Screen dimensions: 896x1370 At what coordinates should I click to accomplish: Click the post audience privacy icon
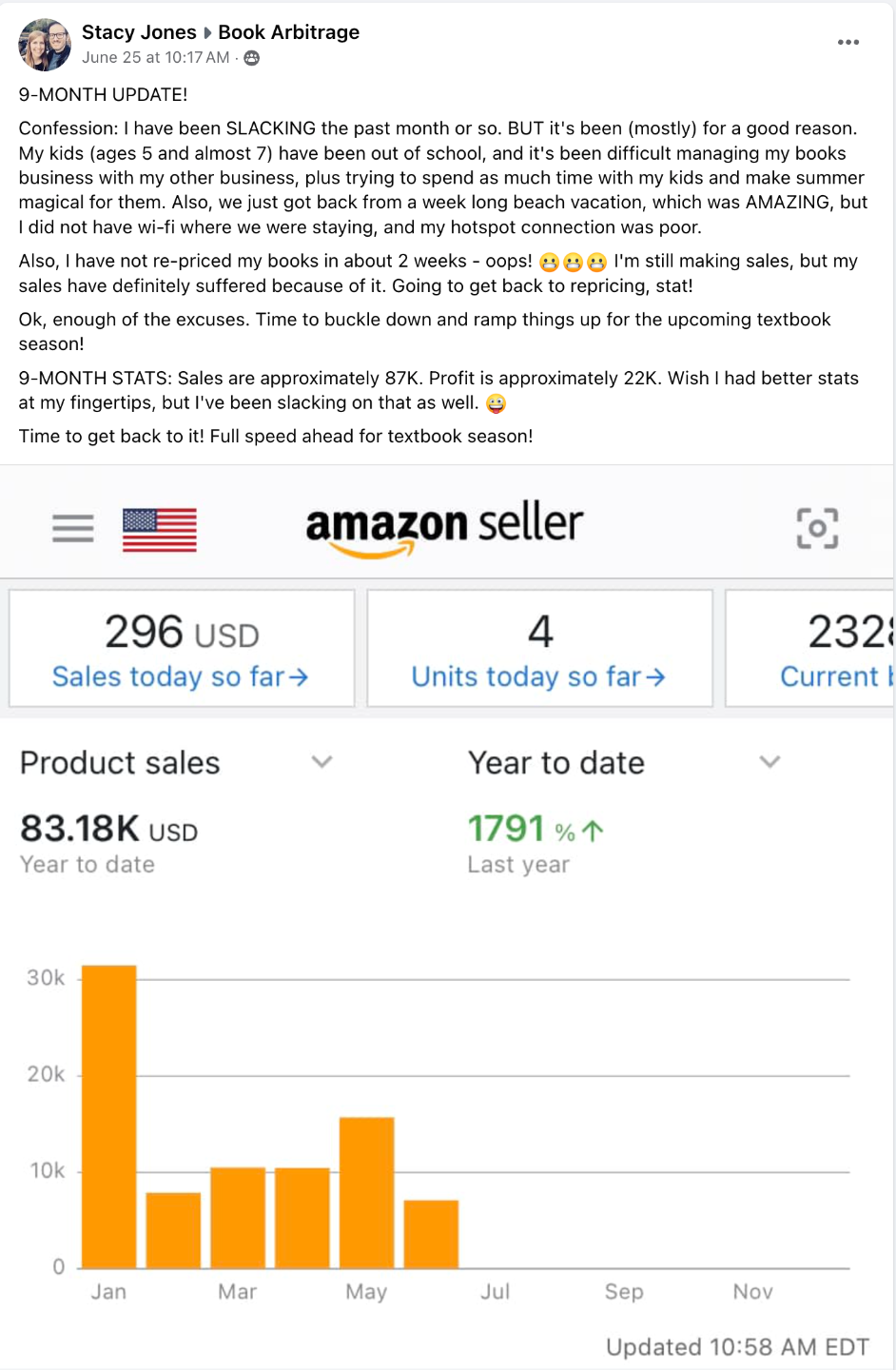[251, 58]
